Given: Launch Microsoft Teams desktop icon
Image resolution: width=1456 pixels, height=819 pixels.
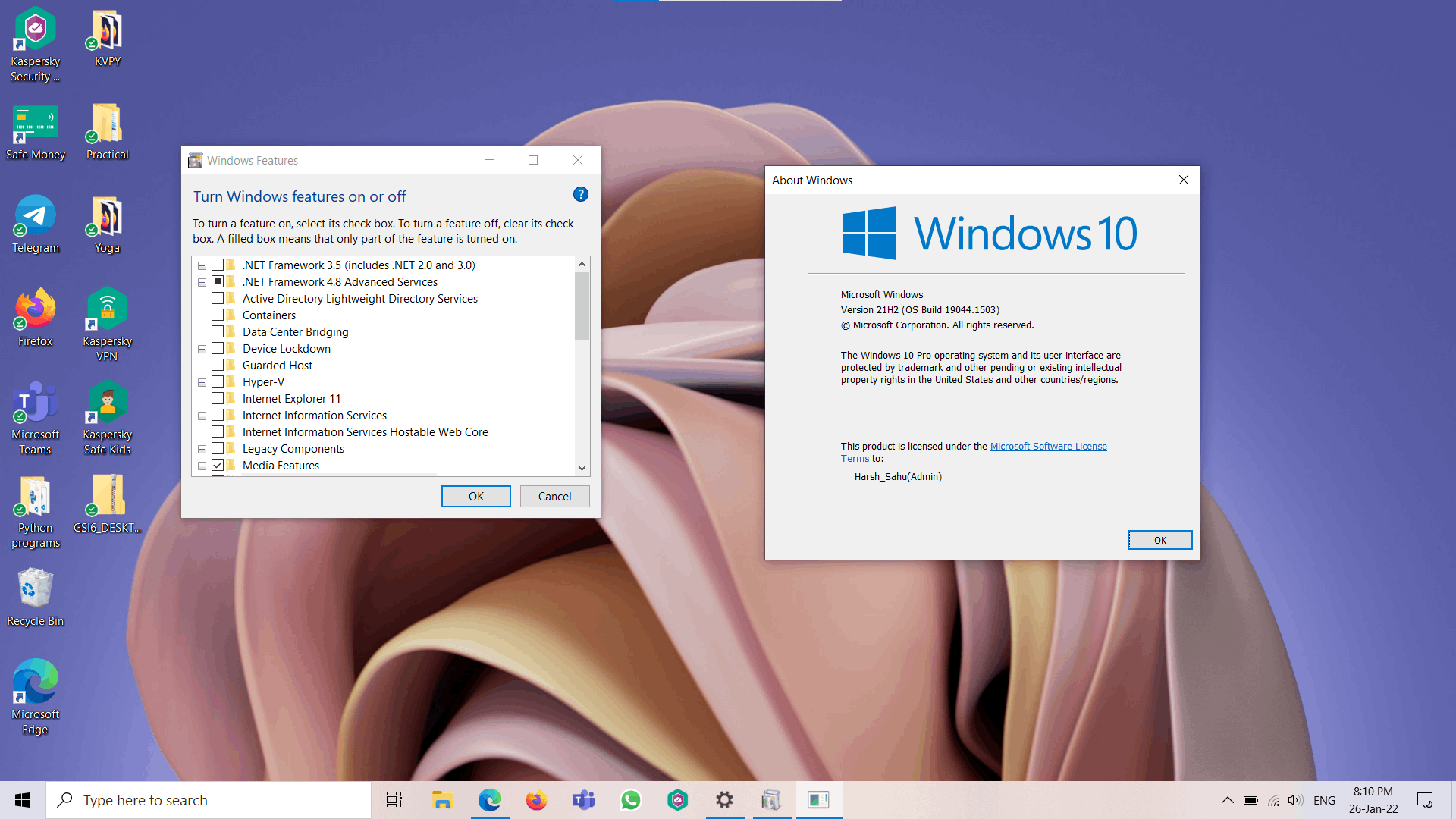Looking at the screenshot, I should coord(35,419).
